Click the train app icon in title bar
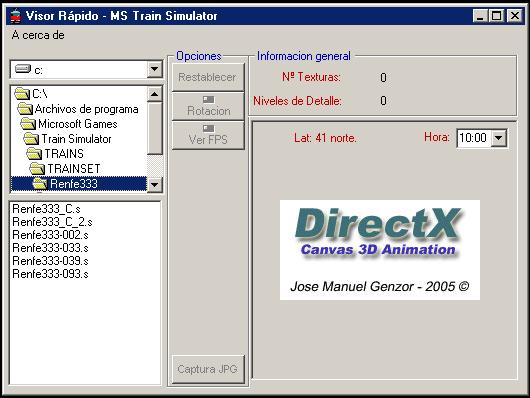530x398 pixels. [15, 16]
